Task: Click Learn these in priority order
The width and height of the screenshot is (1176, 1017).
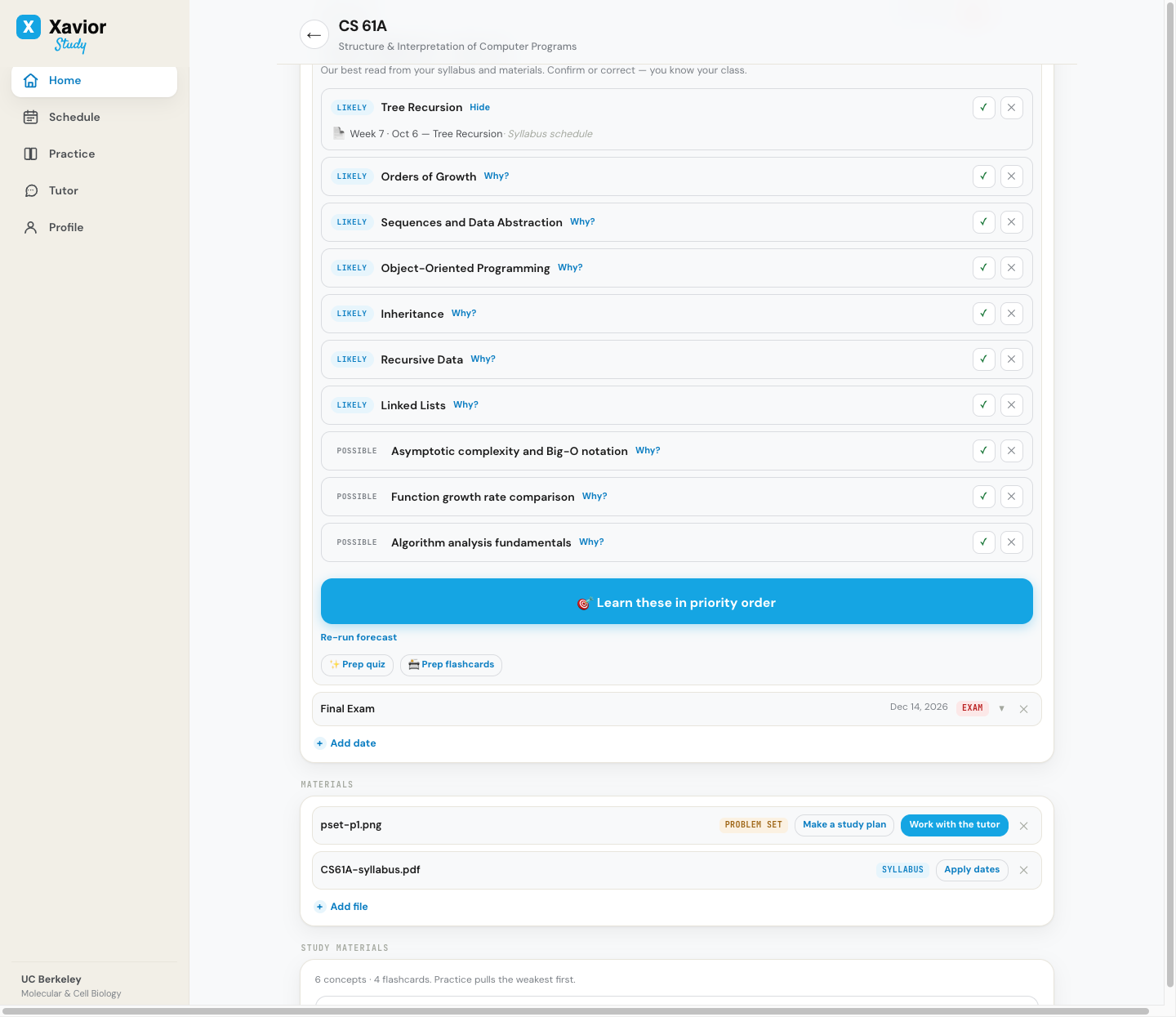Action: 676,601
